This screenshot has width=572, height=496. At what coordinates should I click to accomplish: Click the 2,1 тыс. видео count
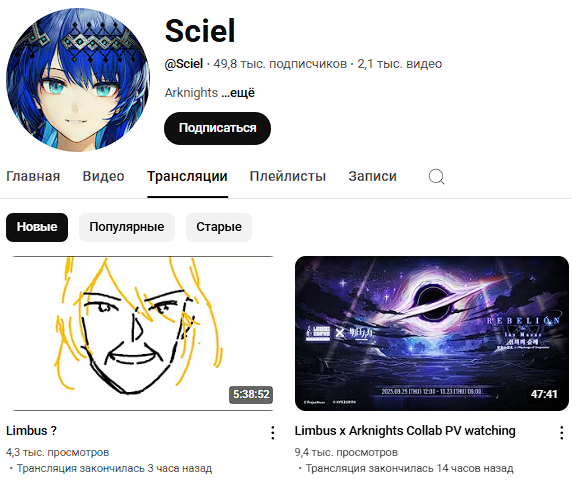pos(399,64)
